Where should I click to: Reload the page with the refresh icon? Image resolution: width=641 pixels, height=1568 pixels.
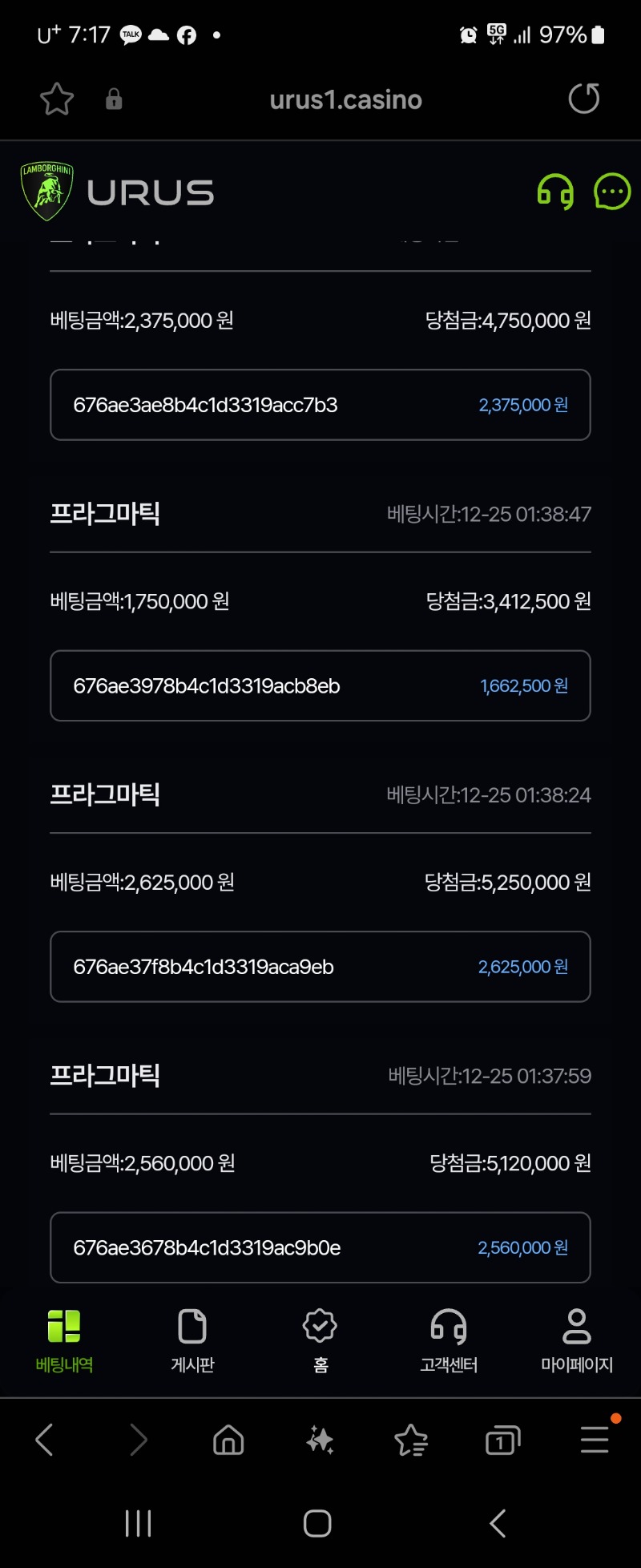(x=583, y=99)
